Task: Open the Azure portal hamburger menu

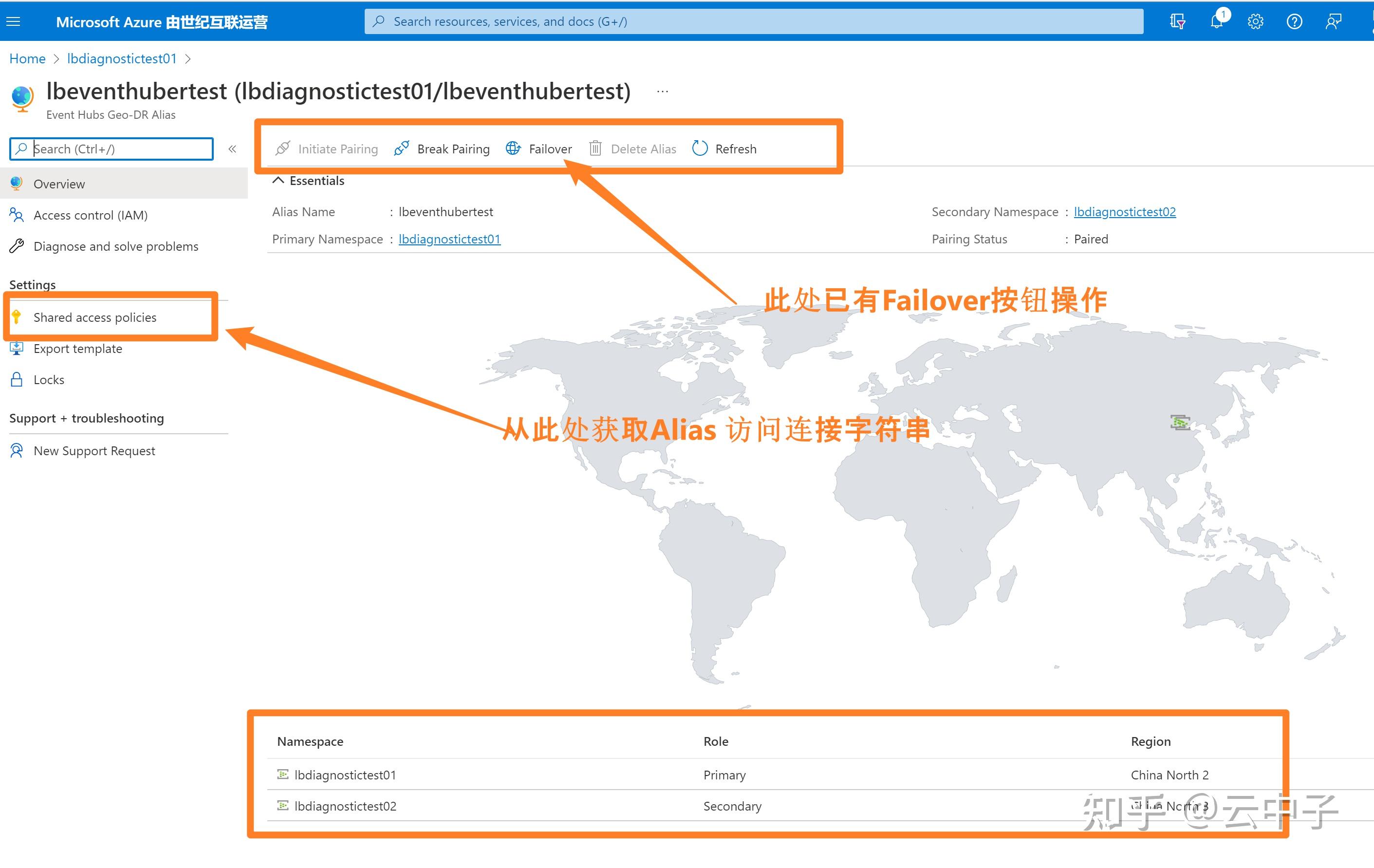Action: [x=13, y=21]
